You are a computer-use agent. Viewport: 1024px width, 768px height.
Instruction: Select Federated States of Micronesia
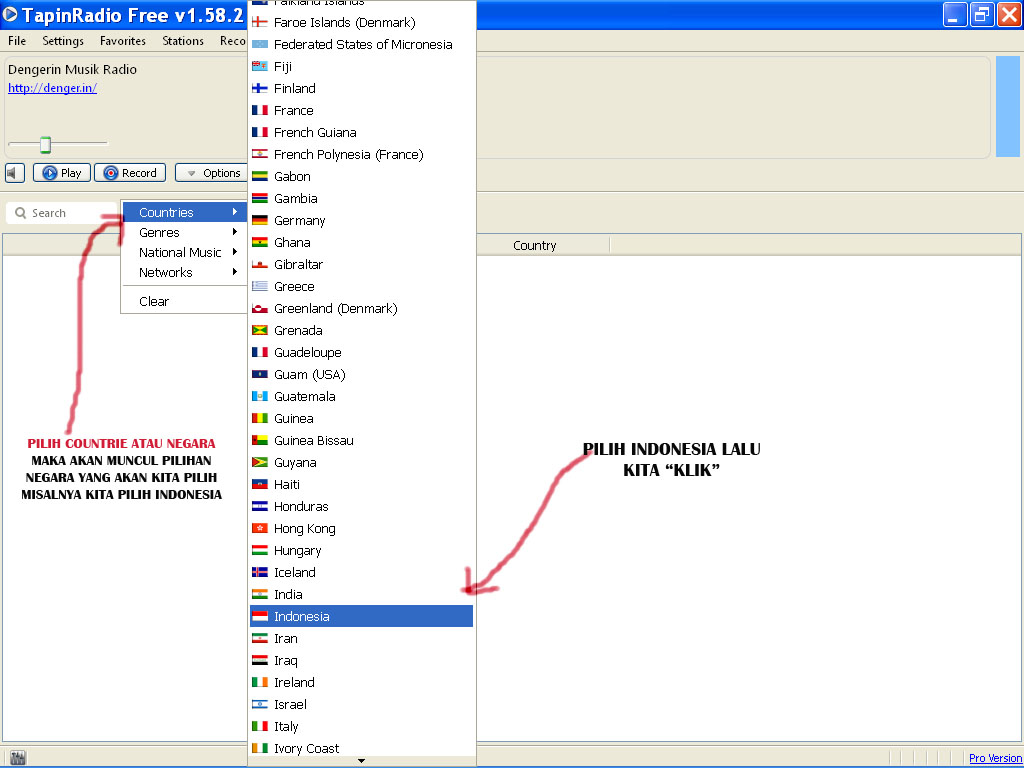(361, 44)
